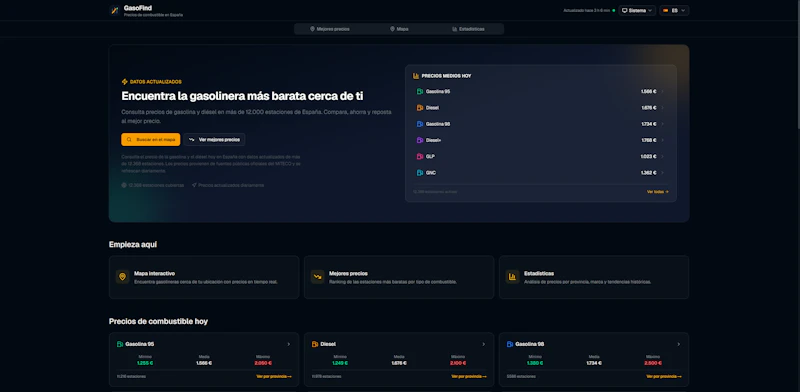Click Gasolina 95 Mínimo price 1.255 €

pyautogui.click(x=145, y=363)
